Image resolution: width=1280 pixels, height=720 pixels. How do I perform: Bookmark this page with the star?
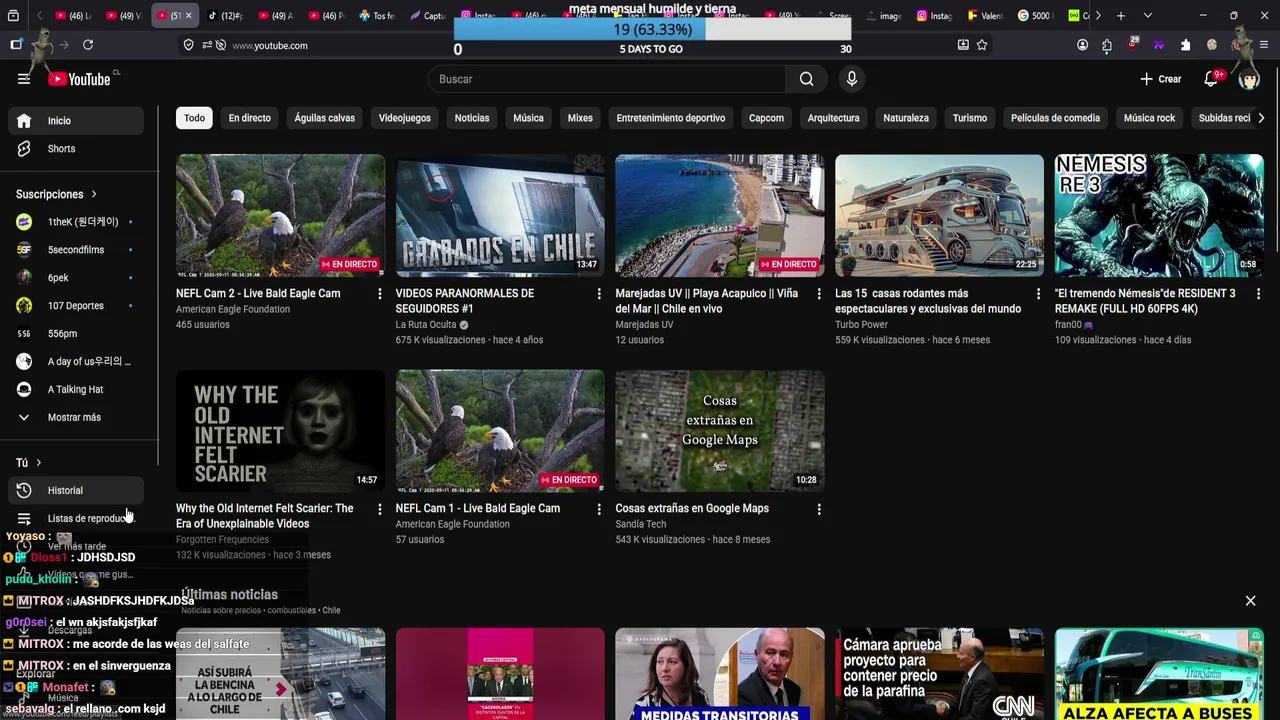pyautogui.click(x=982, y=45)
